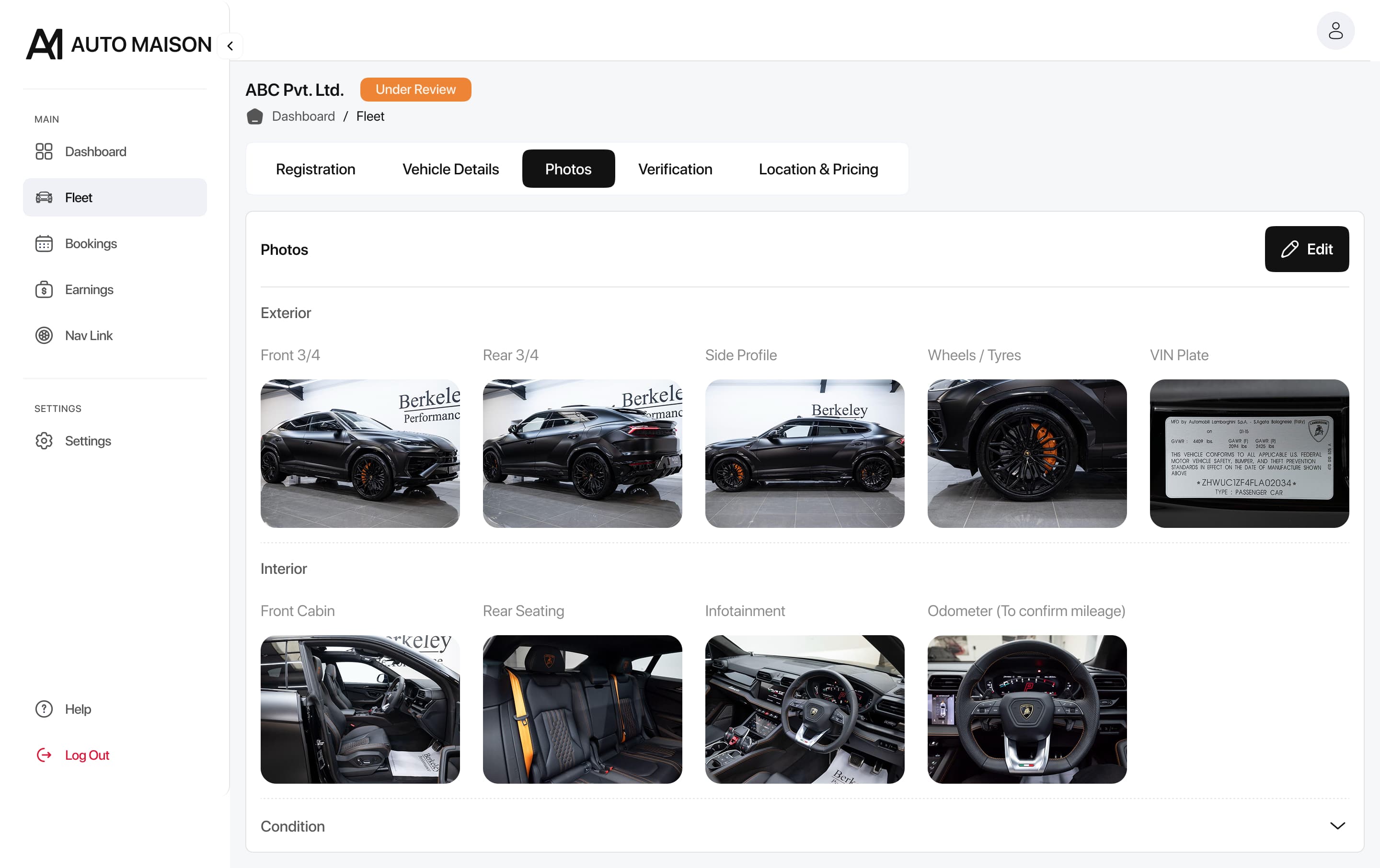Viewport: 1380px width, 868px height.
Task: Go to the Registration tab
Action: 315,169
